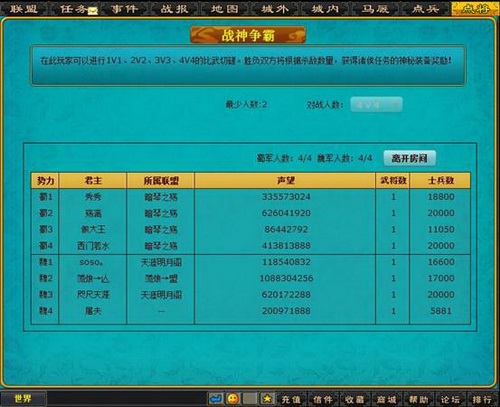Open the 地图 tab
The width and height of the screenshot is (500, 407).
[225, 9]
